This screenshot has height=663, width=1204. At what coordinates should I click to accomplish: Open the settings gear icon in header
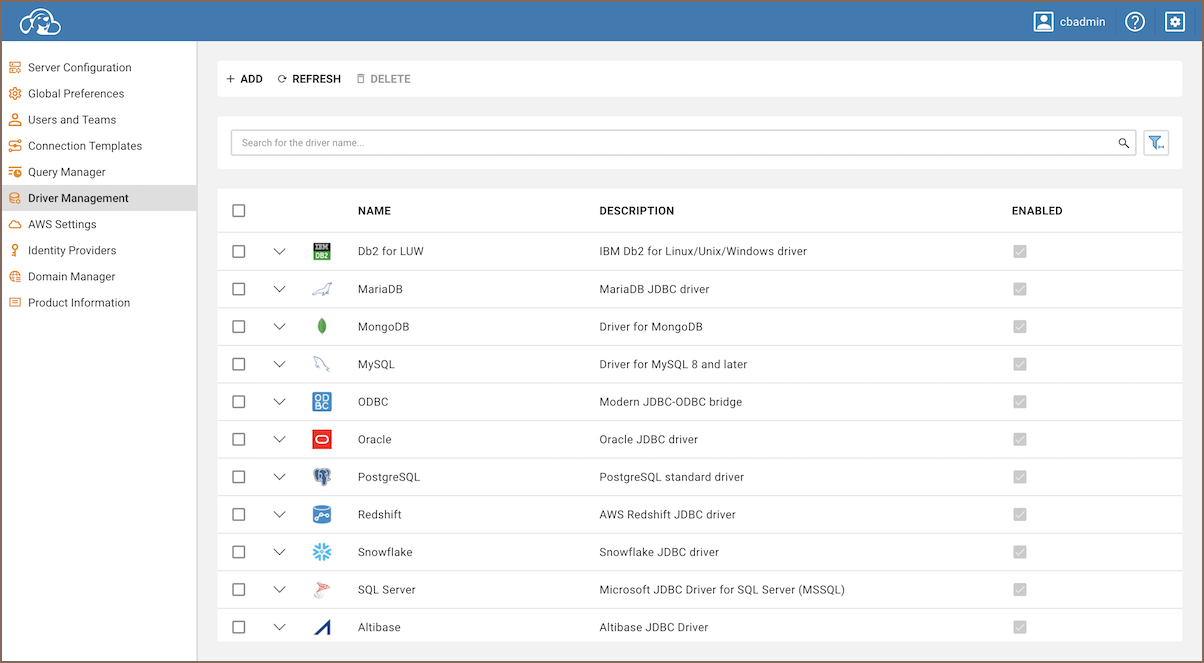point(1175,21)
